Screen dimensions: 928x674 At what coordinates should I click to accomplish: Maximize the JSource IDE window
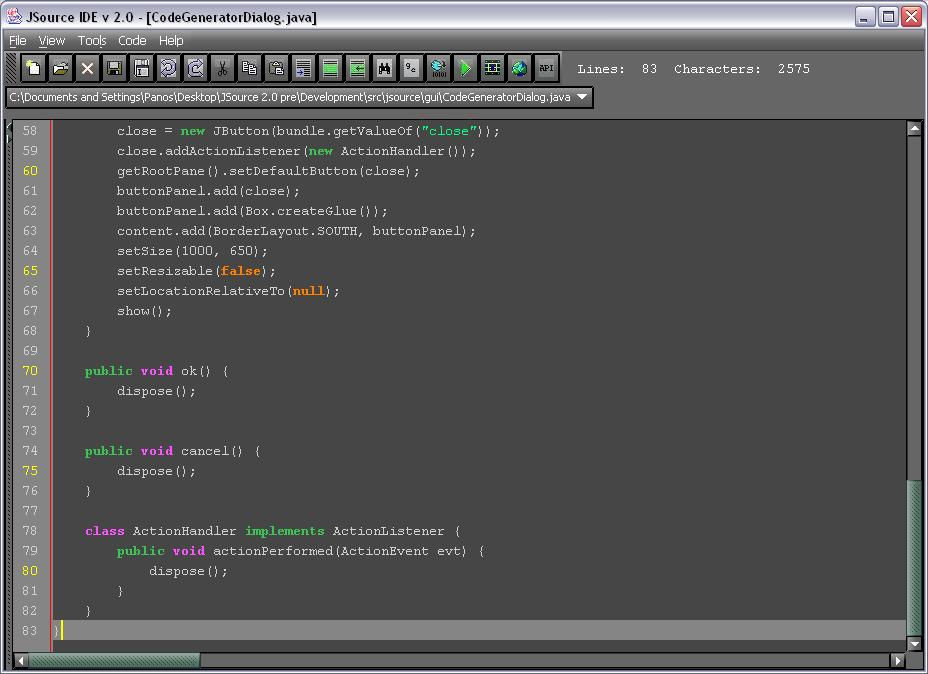tap(888, 17)
